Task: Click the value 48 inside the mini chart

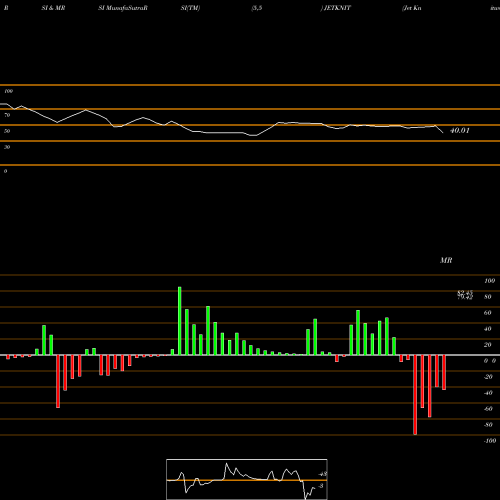Action: pos(323,474)
